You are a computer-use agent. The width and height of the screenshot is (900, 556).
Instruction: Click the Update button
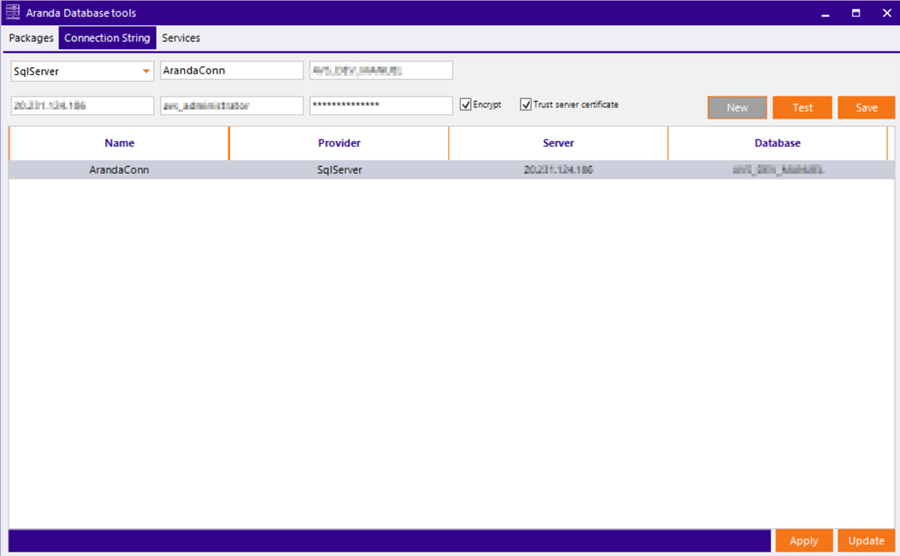[x=866, y=541]
